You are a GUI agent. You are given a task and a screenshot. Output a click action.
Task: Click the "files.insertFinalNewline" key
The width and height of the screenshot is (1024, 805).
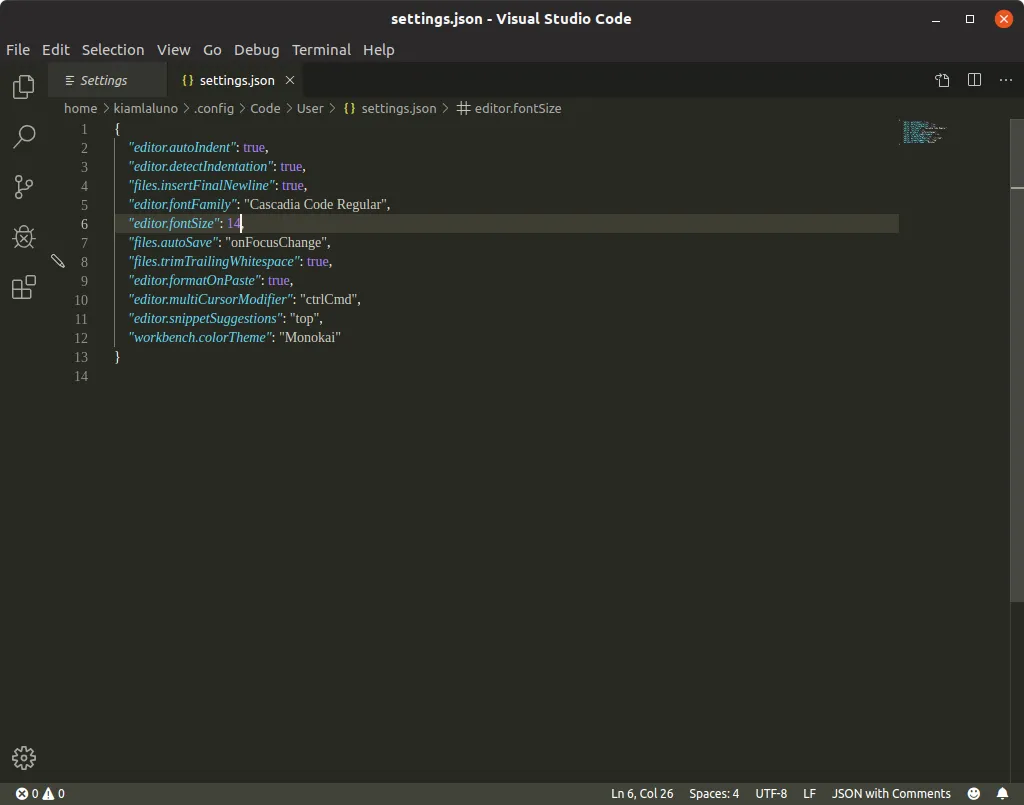click(201, 185)
